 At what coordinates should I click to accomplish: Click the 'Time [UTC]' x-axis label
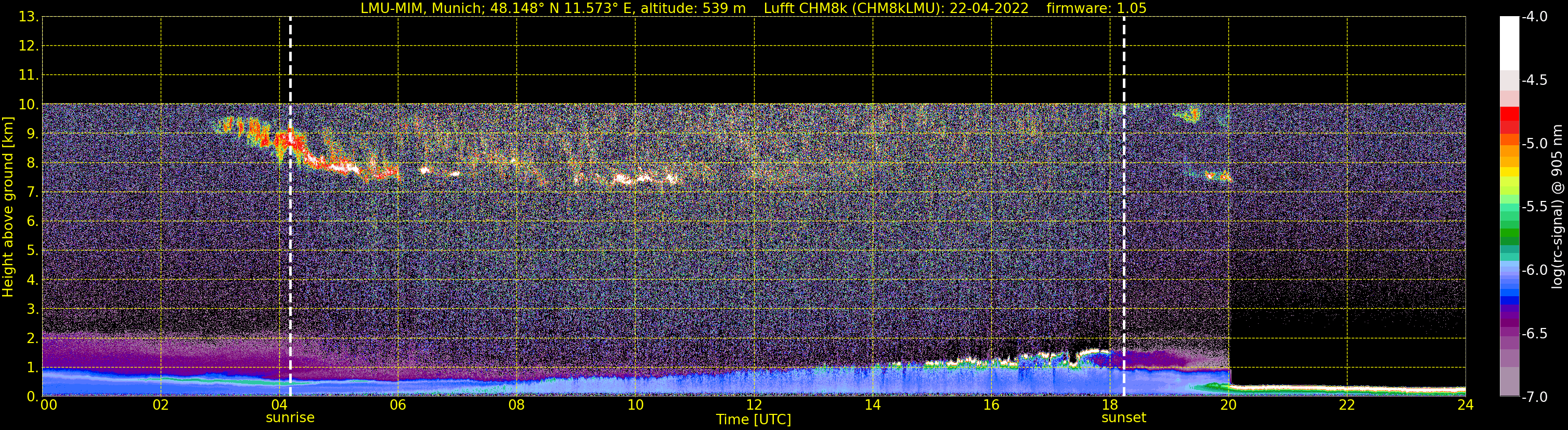(x=754, y=420)
